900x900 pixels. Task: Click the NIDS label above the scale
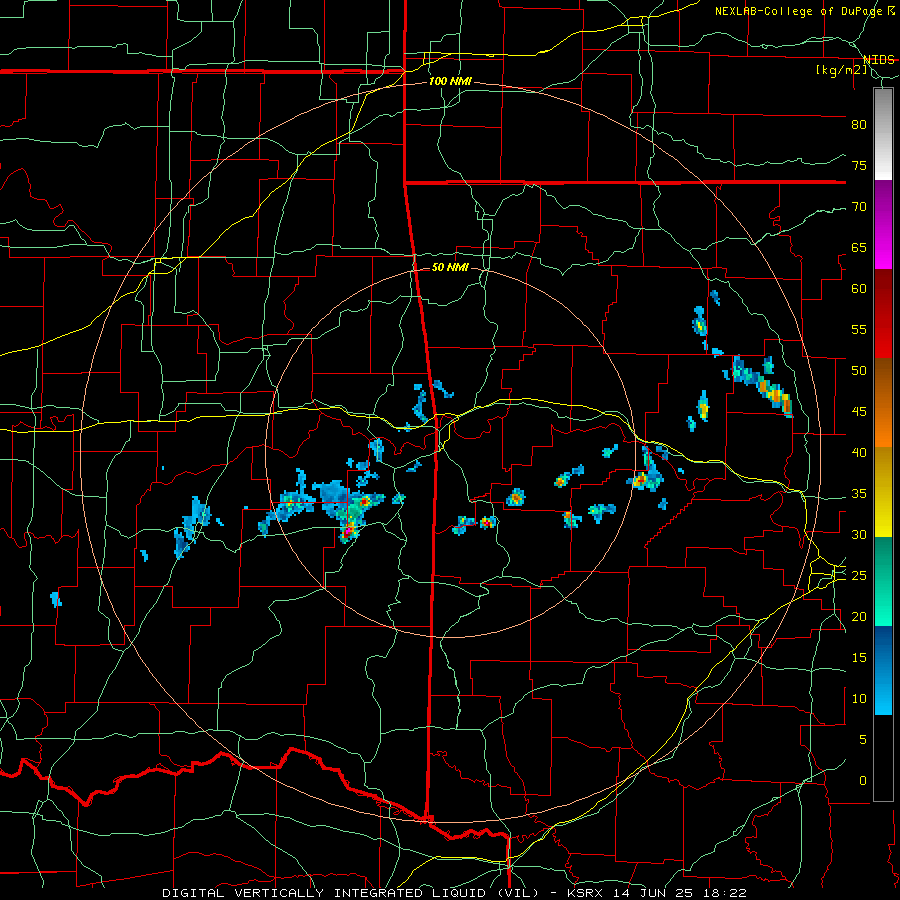(x=879, y=60)
